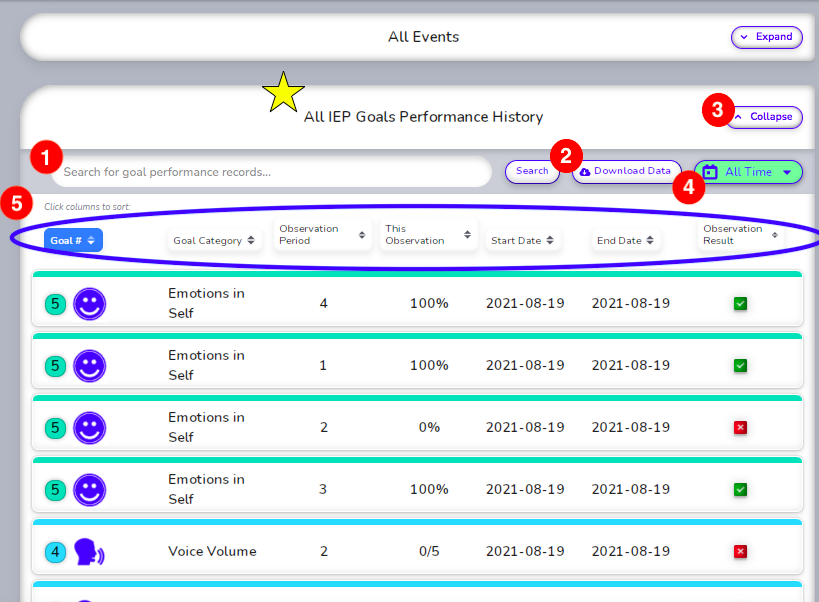Screen dimensions: 819x602
Task: Select "Emotions in Self" text in the 0% row
Action: (206, 428)
